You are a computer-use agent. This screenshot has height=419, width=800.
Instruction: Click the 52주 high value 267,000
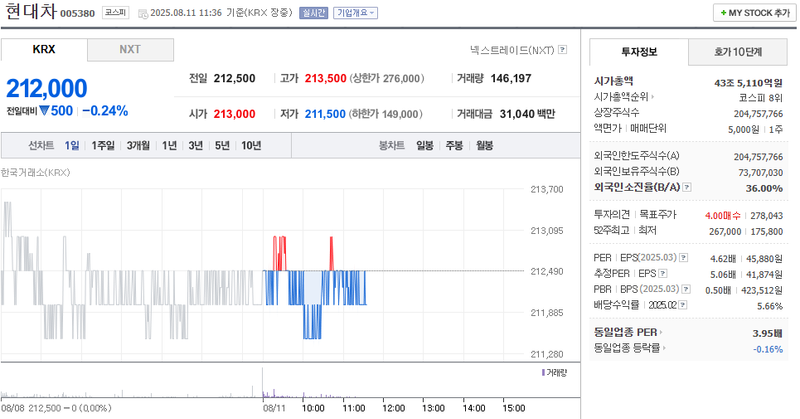pos(725,232)
